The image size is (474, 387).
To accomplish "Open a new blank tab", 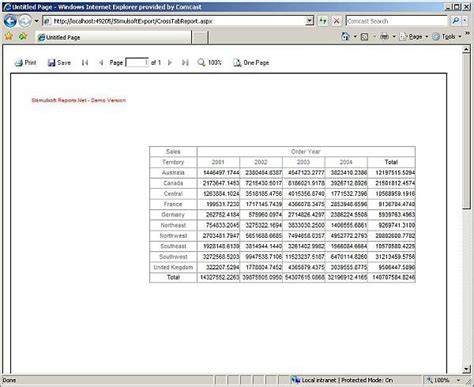I will point(200,37).
